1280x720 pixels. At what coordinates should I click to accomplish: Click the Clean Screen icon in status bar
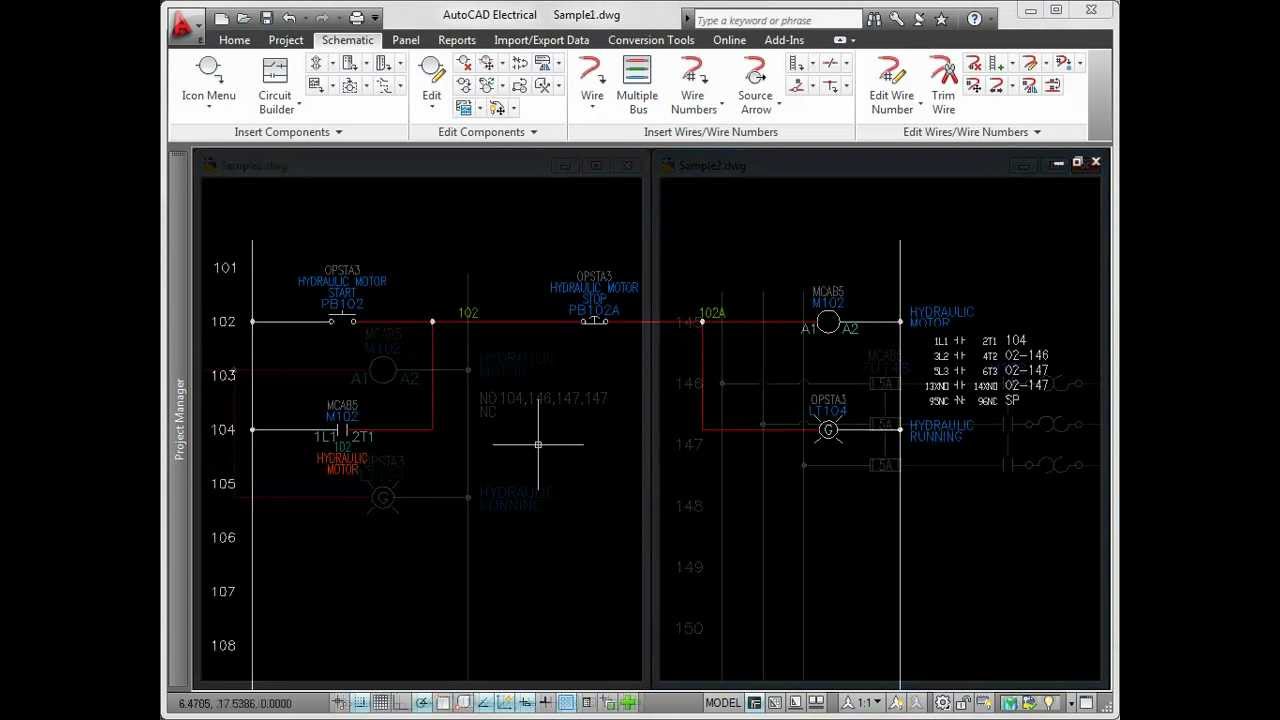(1086, 703)
